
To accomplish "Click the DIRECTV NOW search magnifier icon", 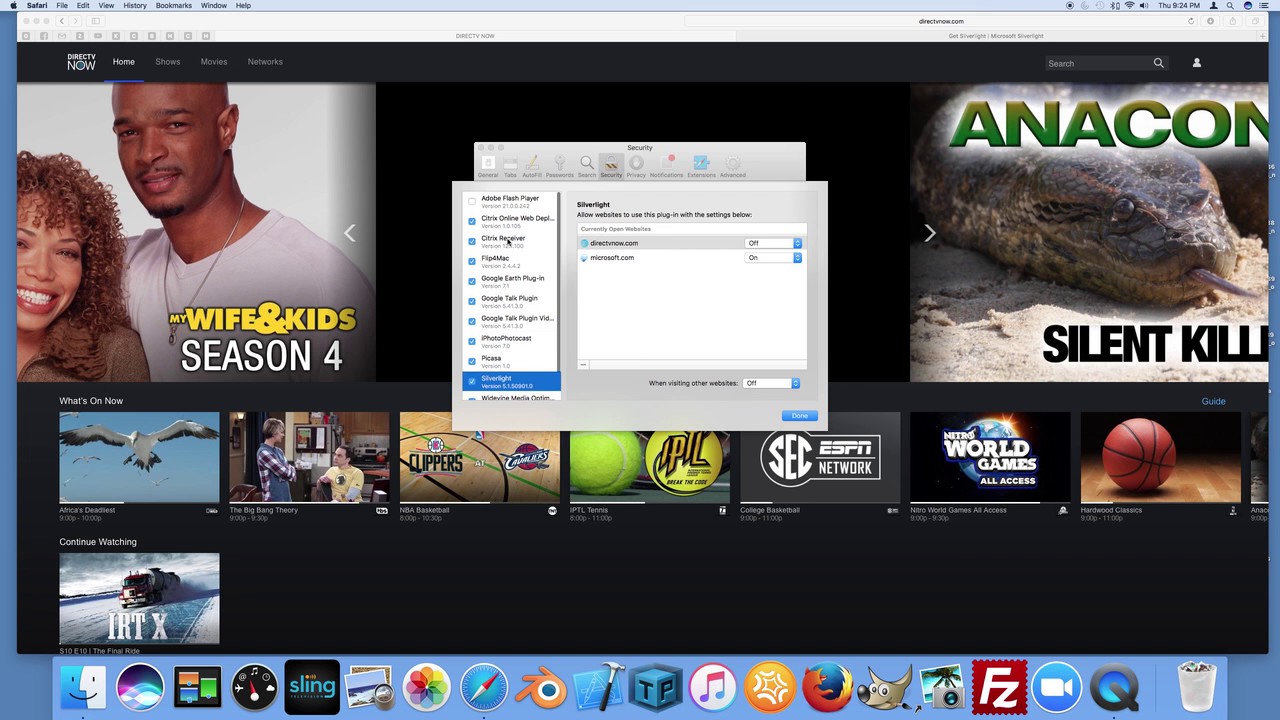I will [1159, 63].
